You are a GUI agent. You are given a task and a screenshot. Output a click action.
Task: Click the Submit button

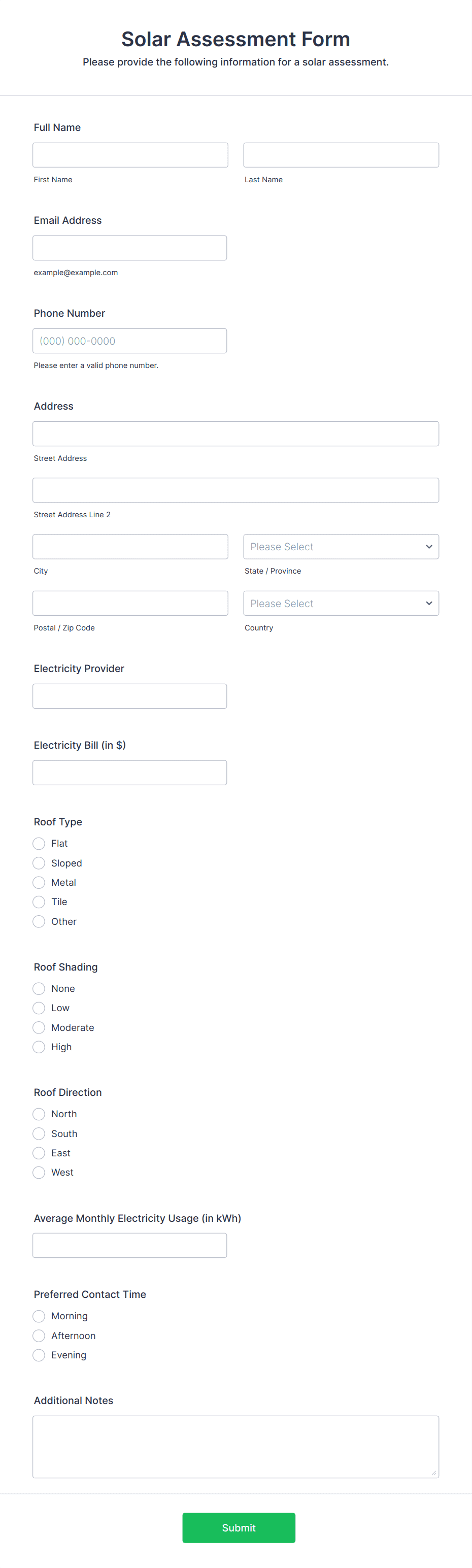[239, 1527]
